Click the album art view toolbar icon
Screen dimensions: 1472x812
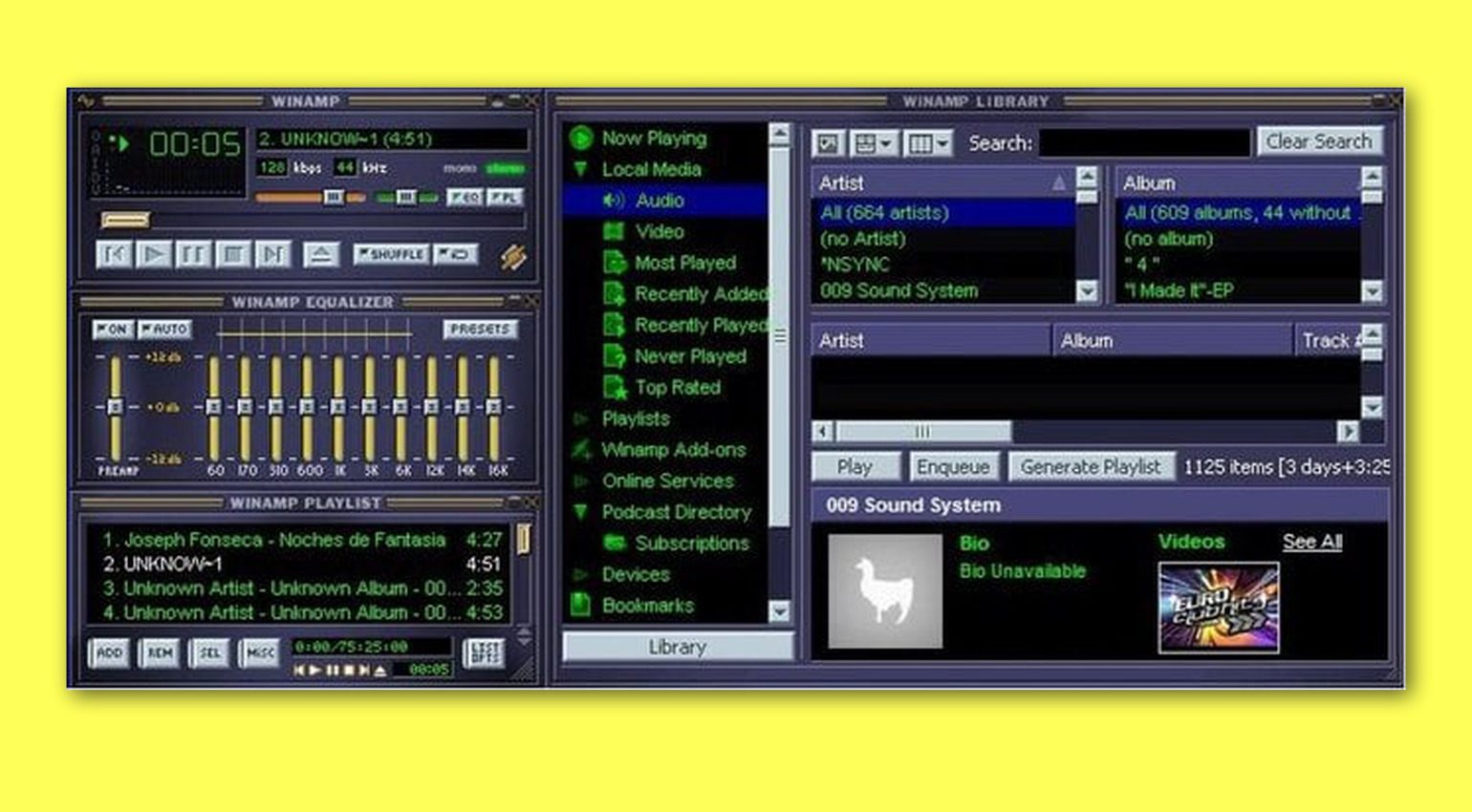pyautogui.click(x=828, y=144)
